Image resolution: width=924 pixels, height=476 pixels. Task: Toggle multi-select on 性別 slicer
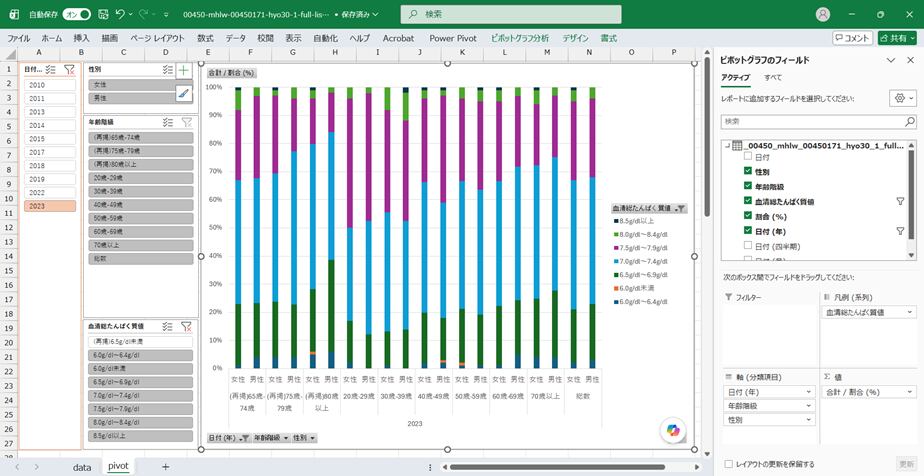coord(168,70)
